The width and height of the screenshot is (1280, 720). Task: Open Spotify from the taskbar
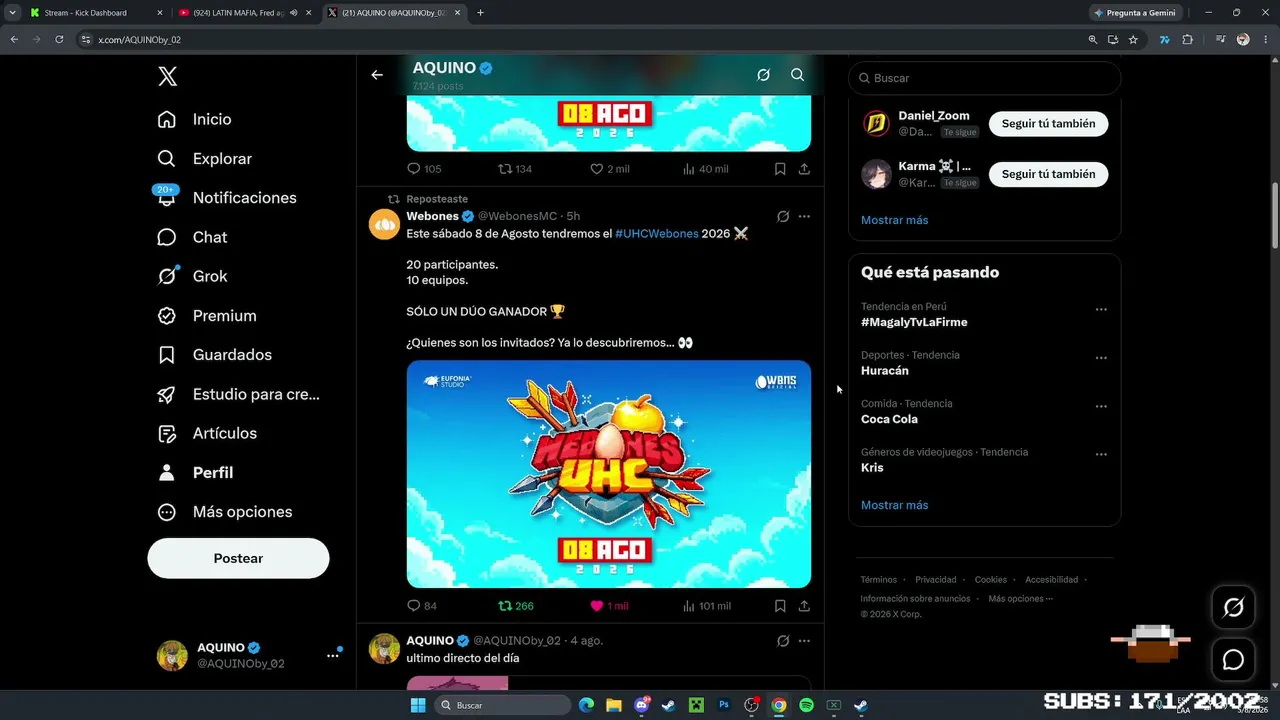[806, 705]
